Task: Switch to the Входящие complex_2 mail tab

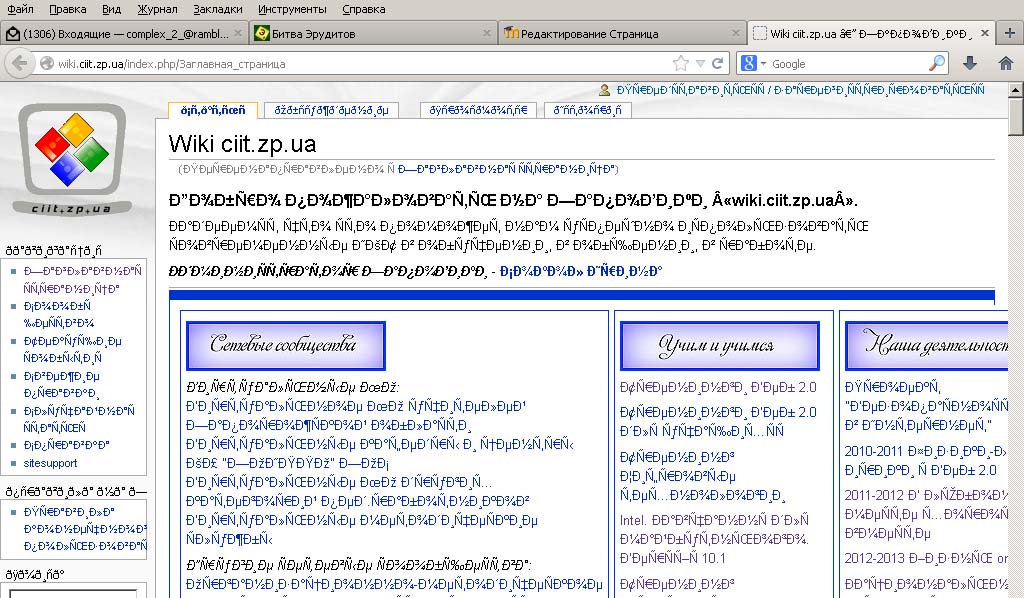Action: point(124,33)
